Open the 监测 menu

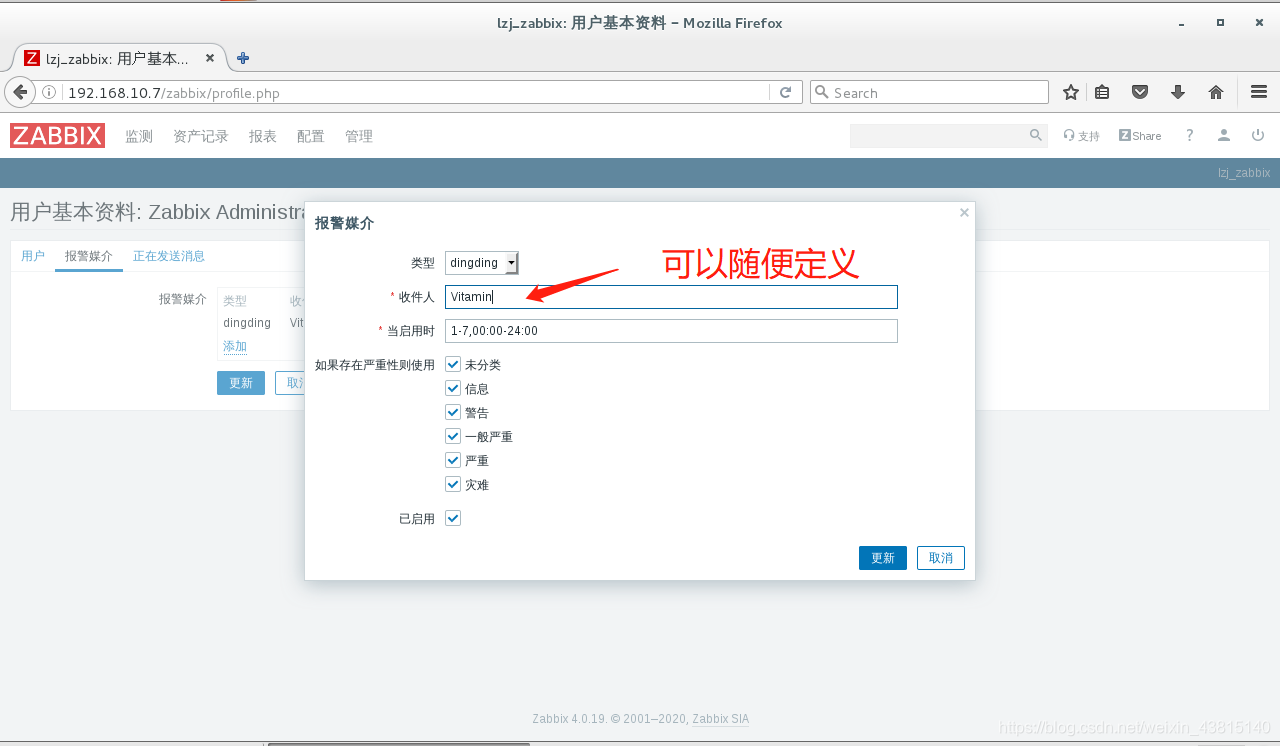click(139, 136)
